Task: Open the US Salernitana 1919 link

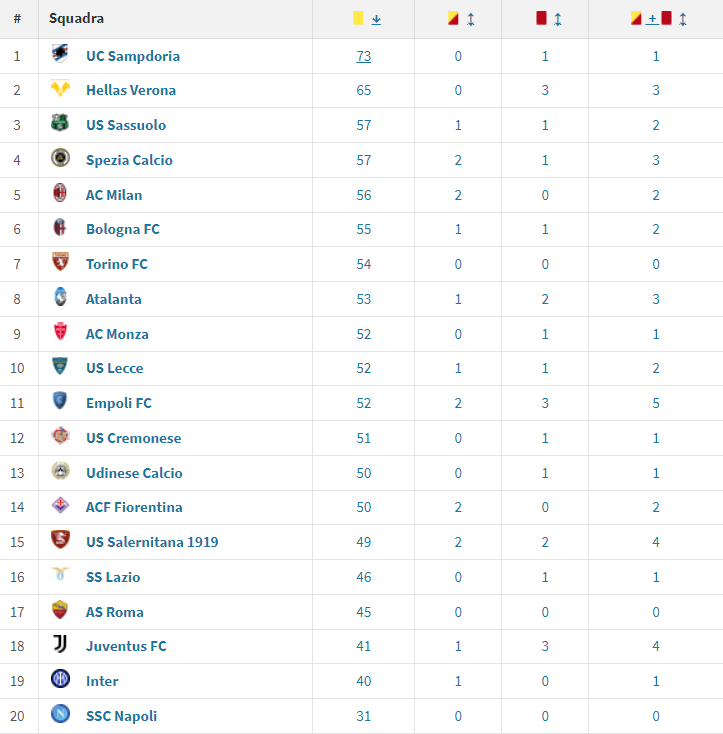Action: click(x=152, y=542)
